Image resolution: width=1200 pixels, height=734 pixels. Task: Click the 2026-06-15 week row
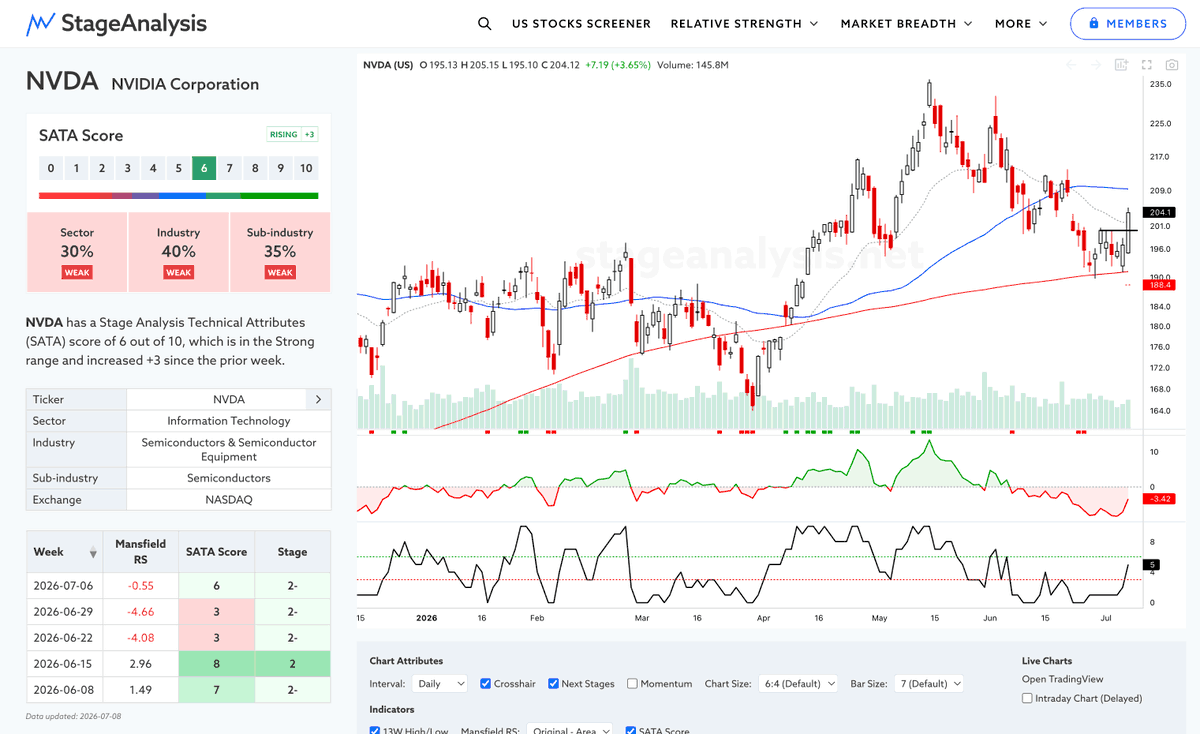coord(178,662)
